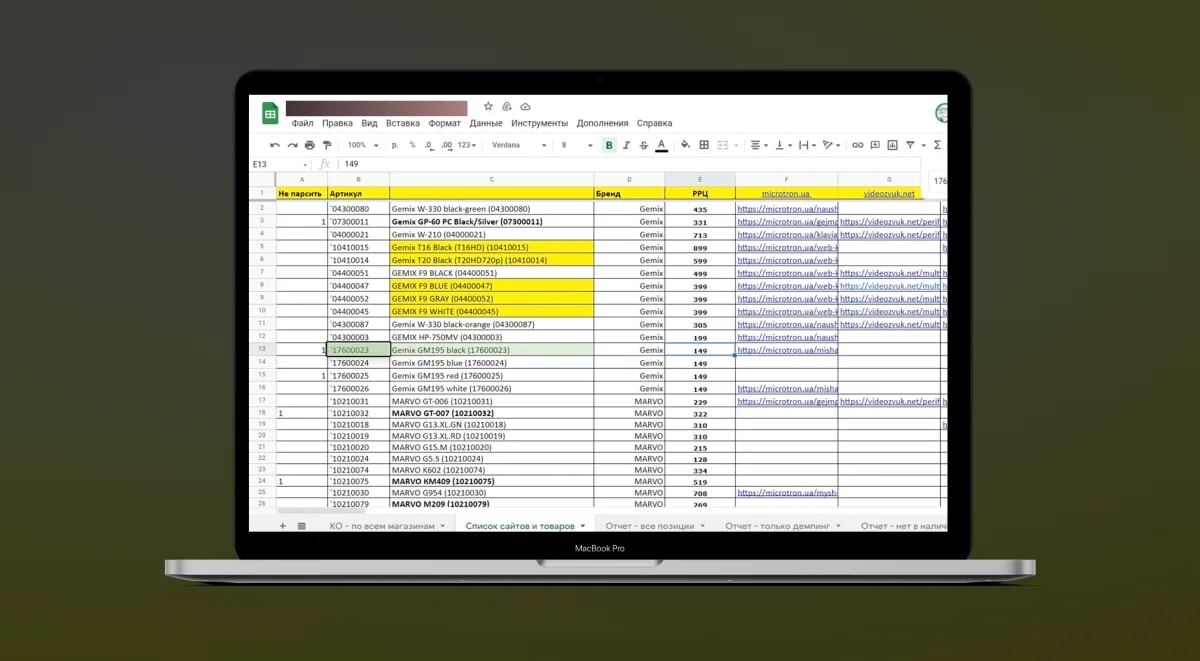Viewport: 1200px width, 661px height.
Task: Open vertical align dropdown
Action: pyautogui.click(x=782, y=145)
